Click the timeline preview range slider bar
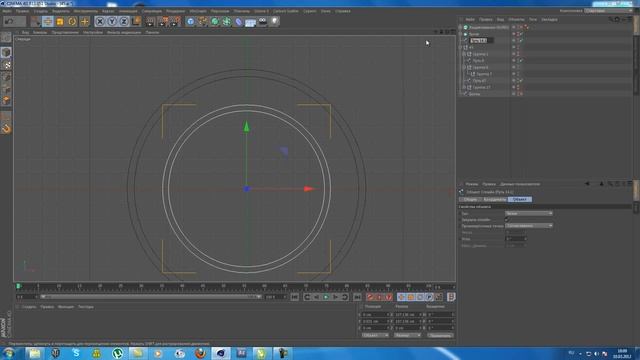The height and width of the screenshot is (360, 640). tap(150, 297)
